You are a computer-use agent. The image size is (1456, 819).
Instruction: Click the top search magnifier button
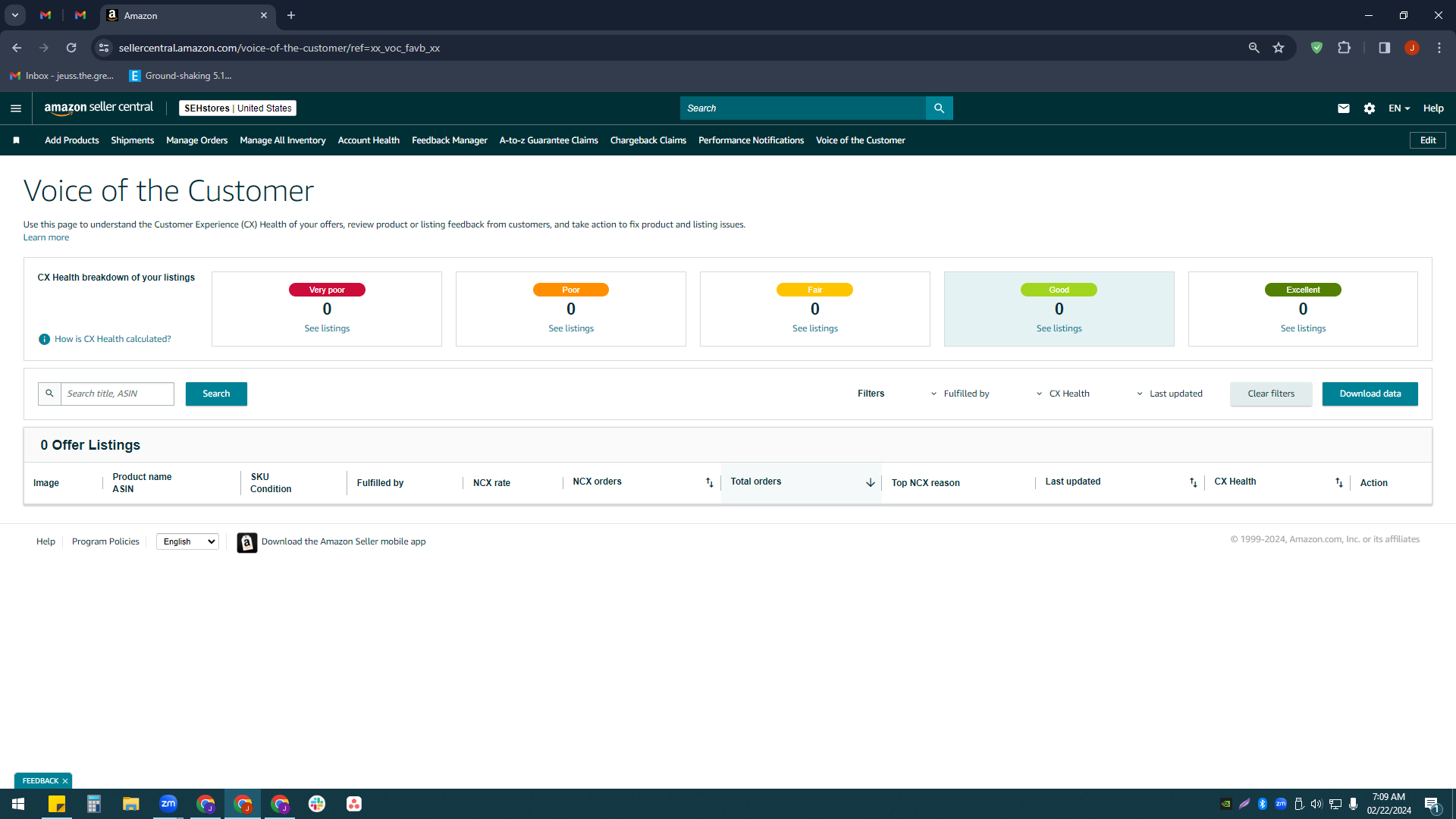point(939,108)
